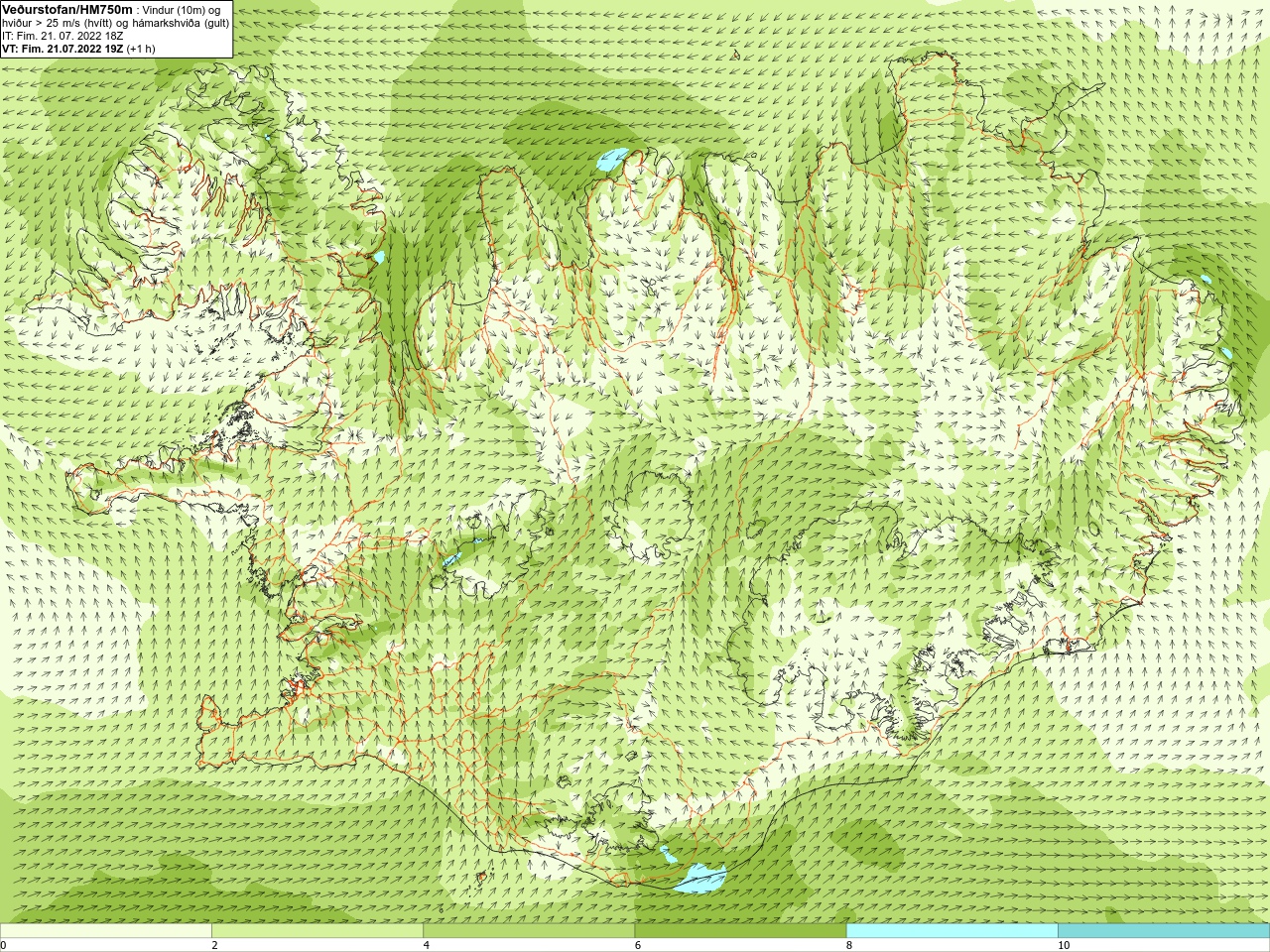Select the light cyan 8–10 m/s color band

pos(952,931)
